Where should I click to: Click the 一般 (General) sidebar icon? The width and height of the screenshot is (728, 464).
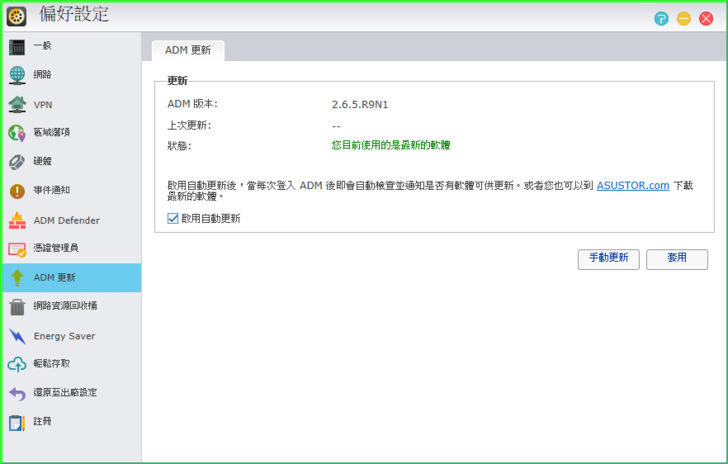[x=17, y=46]
